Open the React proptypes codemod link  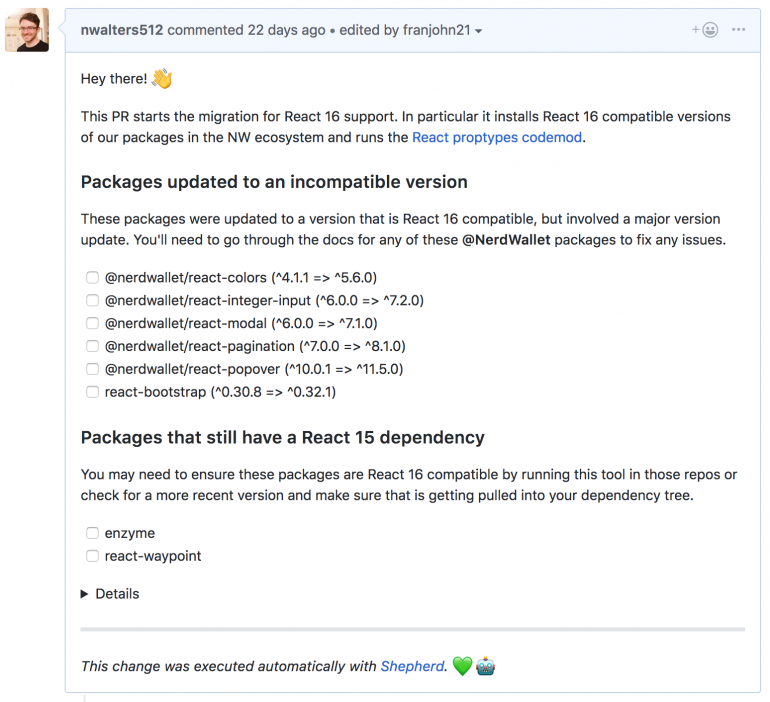[x=496, y=138]
